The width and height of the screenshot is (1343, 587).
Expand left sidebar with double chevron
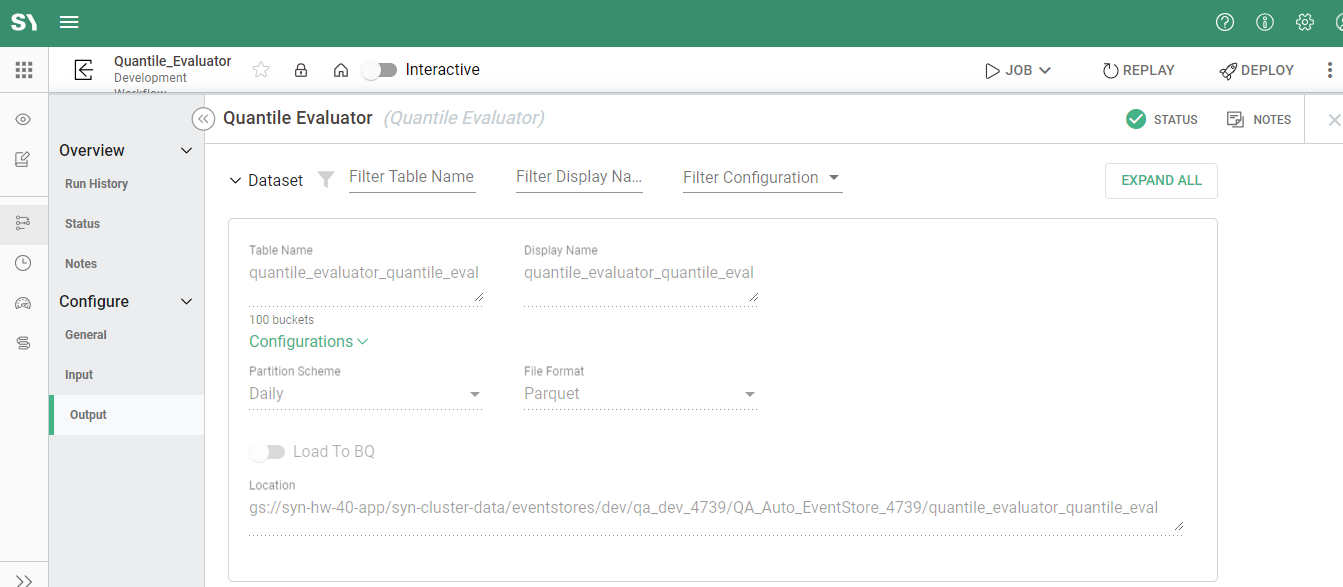coord(24,580)
